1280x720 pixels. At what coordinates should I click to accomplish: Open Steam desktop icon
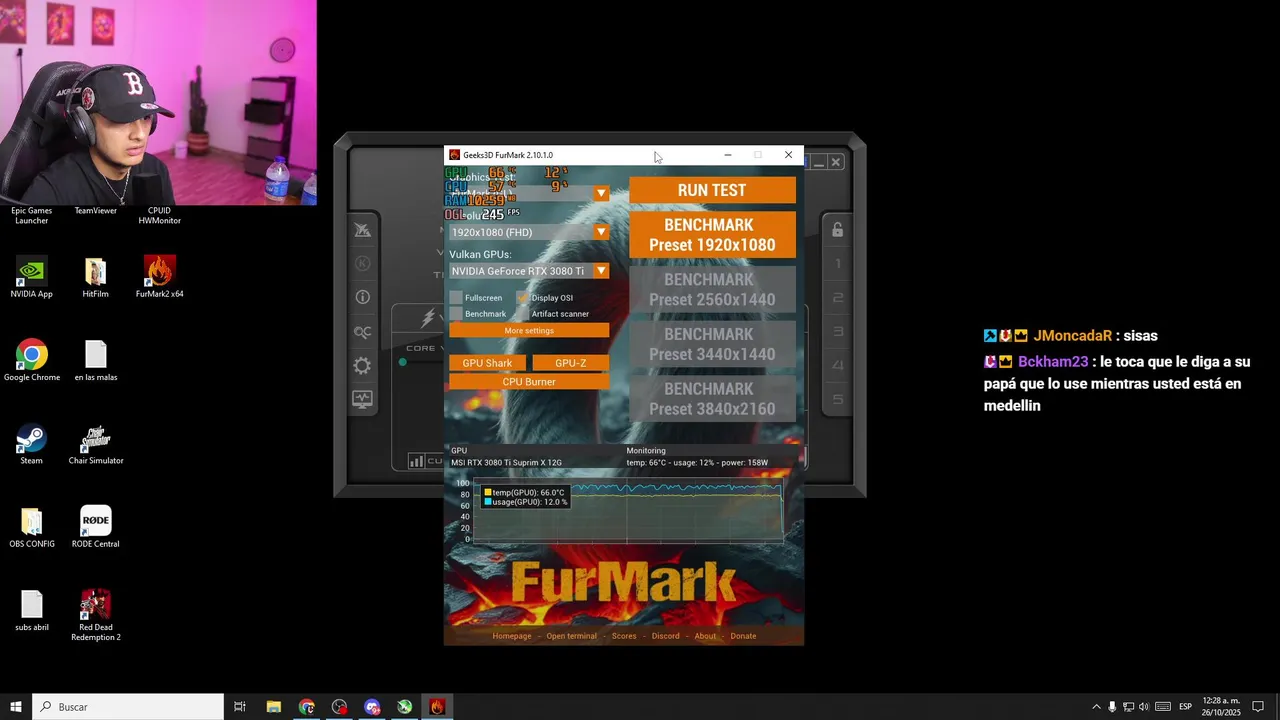click(x=31, y=445)
